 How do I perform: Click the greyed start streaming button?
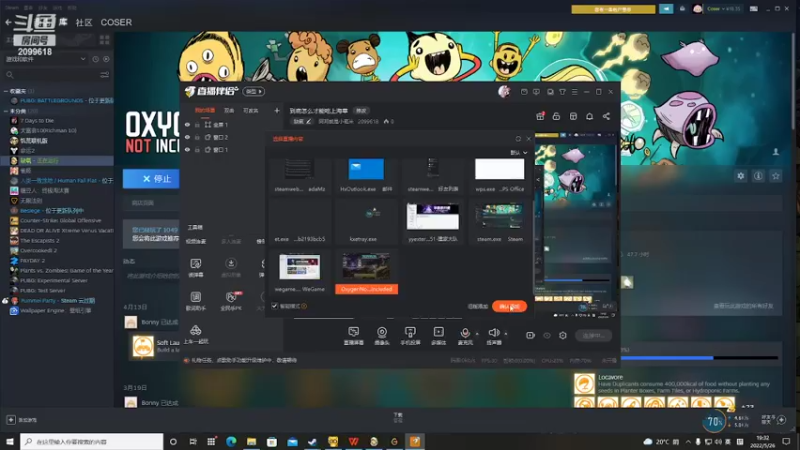tap(593, 335)
